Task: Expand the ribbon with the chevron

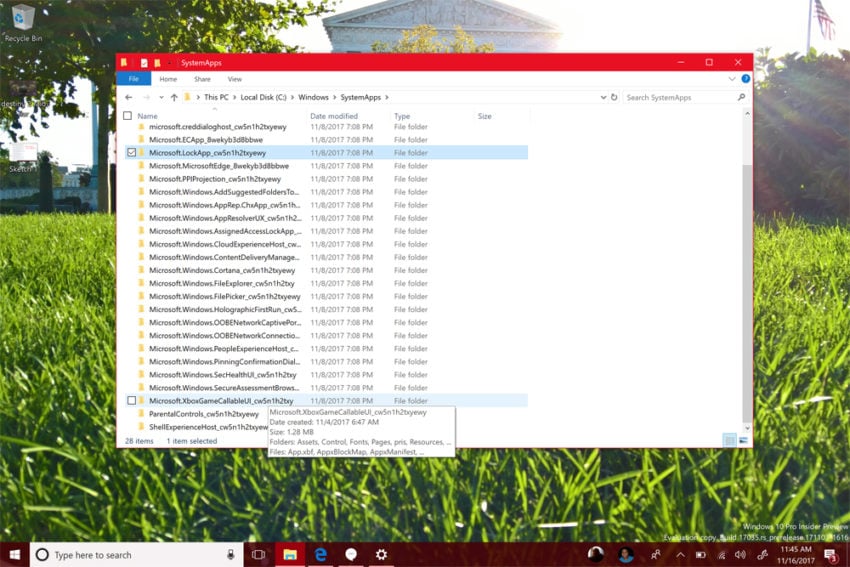Action: click(x=732, y=79)
